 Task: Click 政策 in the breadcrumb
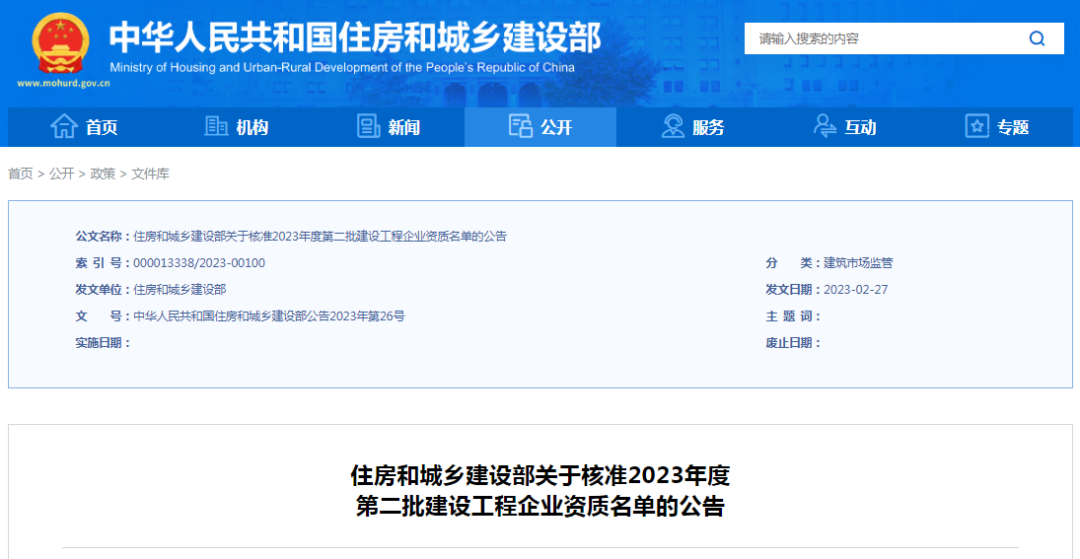pos(103,174)
